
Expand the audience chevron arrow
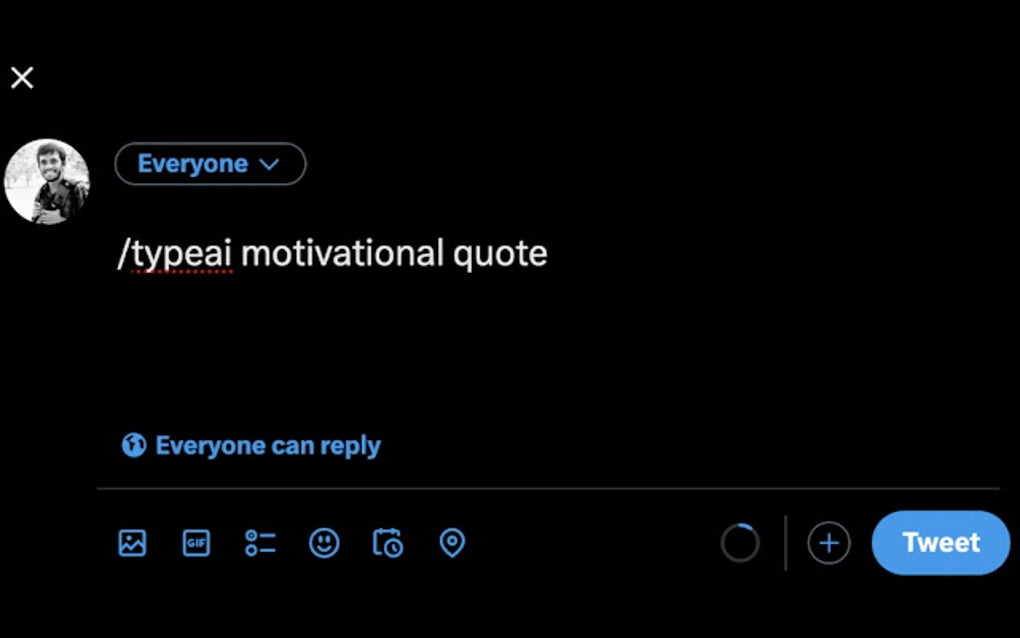tap(271, 164)
